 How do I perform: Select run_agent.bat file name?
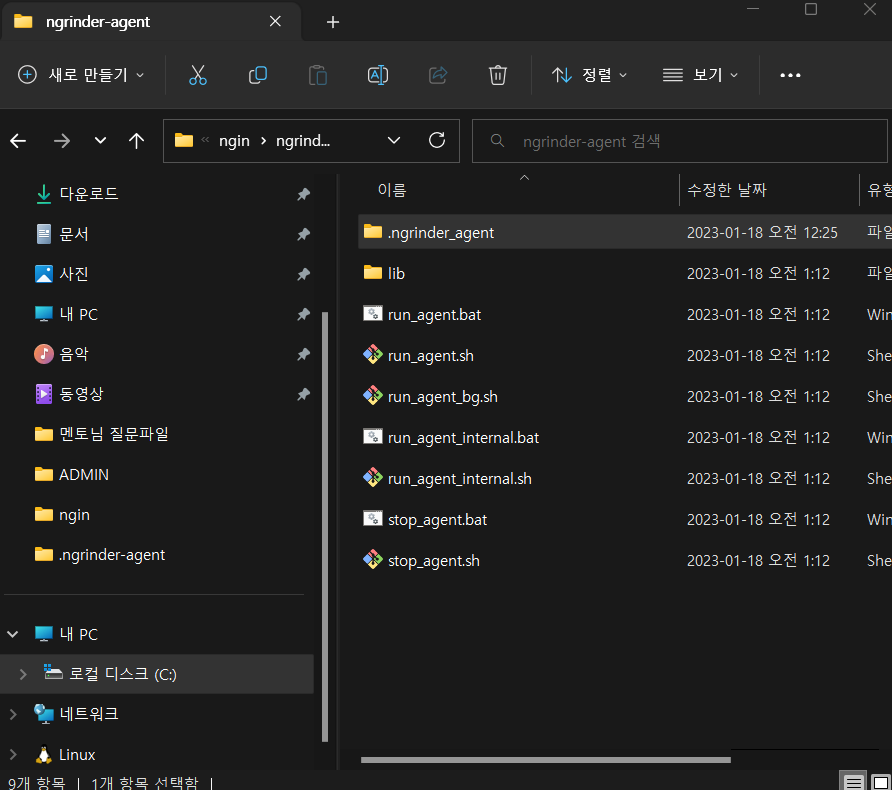(x=434, y=315)
